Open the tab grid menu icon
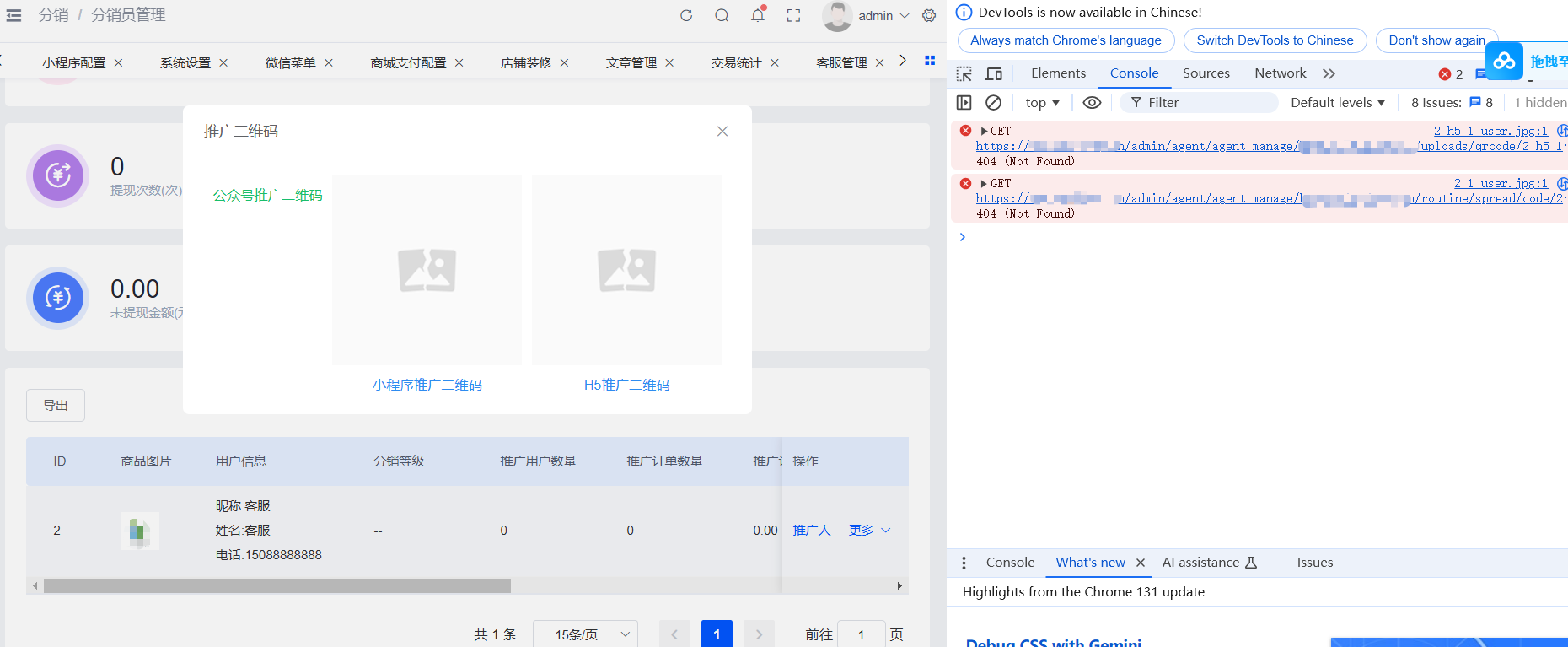The width and height of the screenshot is (1568, 647). pyautogui.click(x=930, y=61)
